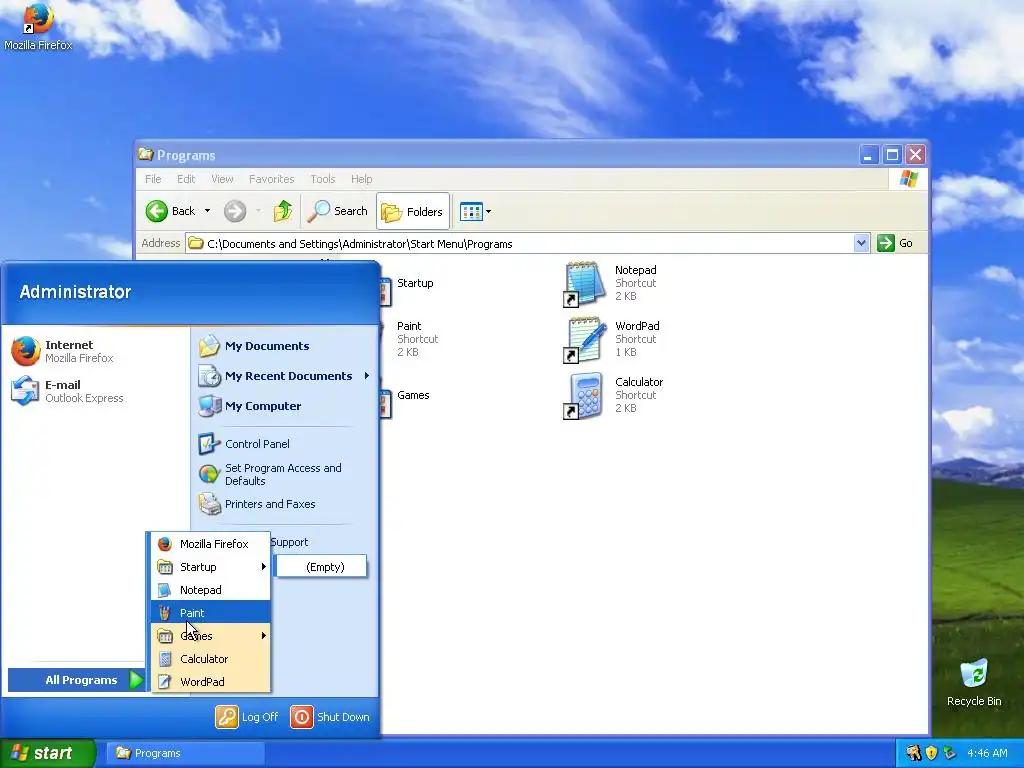Expand the Address bar dropdown
This screenshot has height=768, width=1024.
[x=861, y=244]
